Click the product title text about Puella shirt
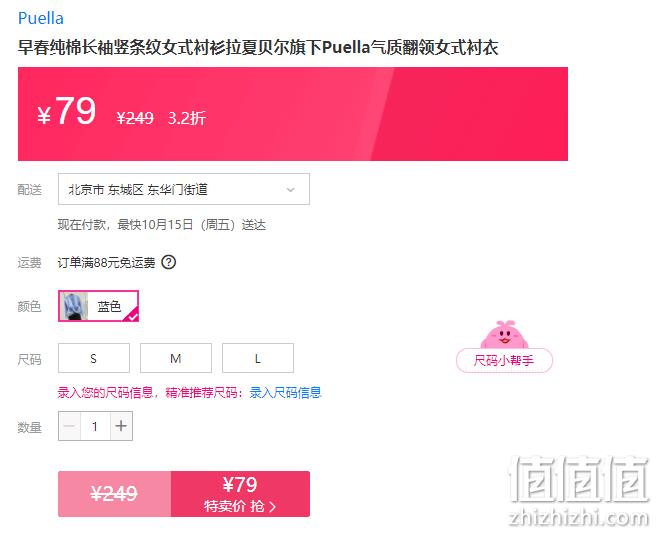This screenshot has height=535, width=658. point(258,47)
